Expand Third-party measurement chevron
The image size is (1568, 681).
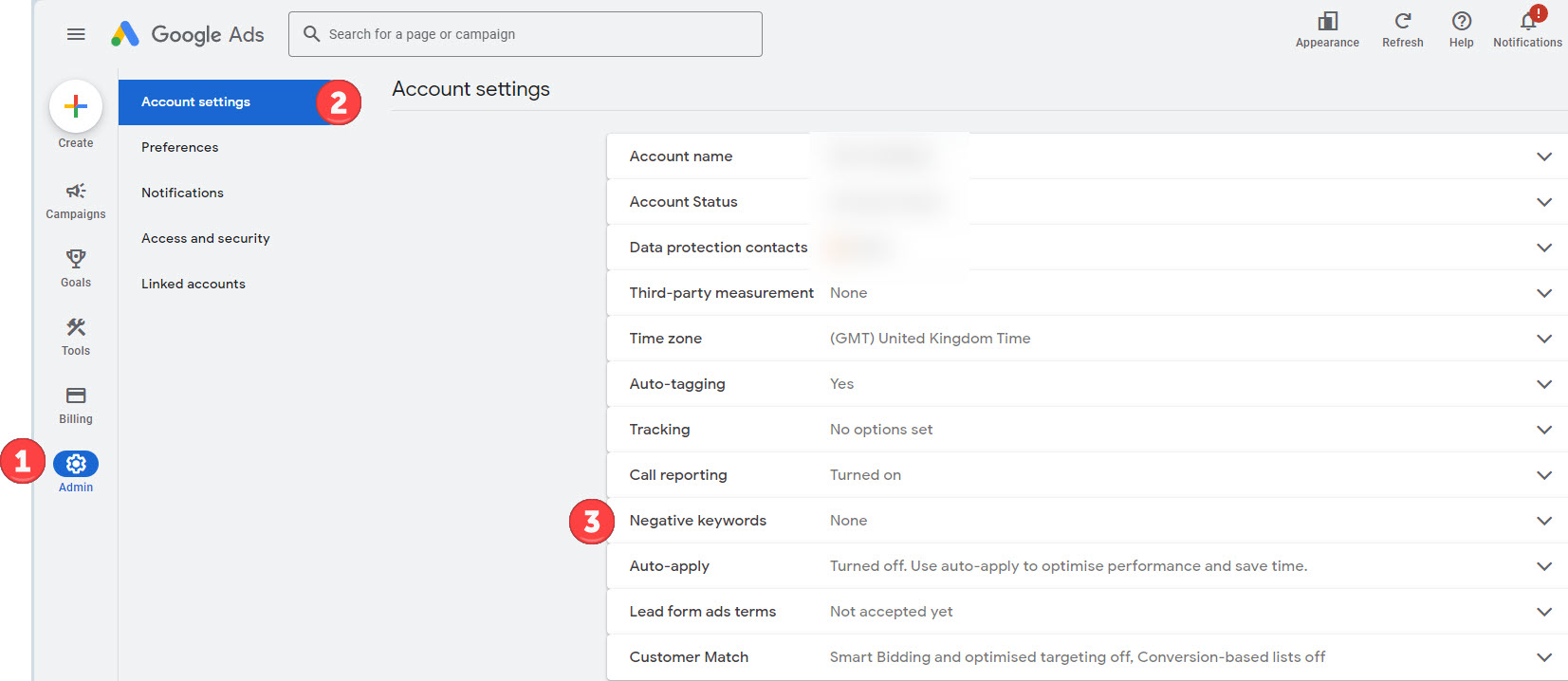point(1544,293)
